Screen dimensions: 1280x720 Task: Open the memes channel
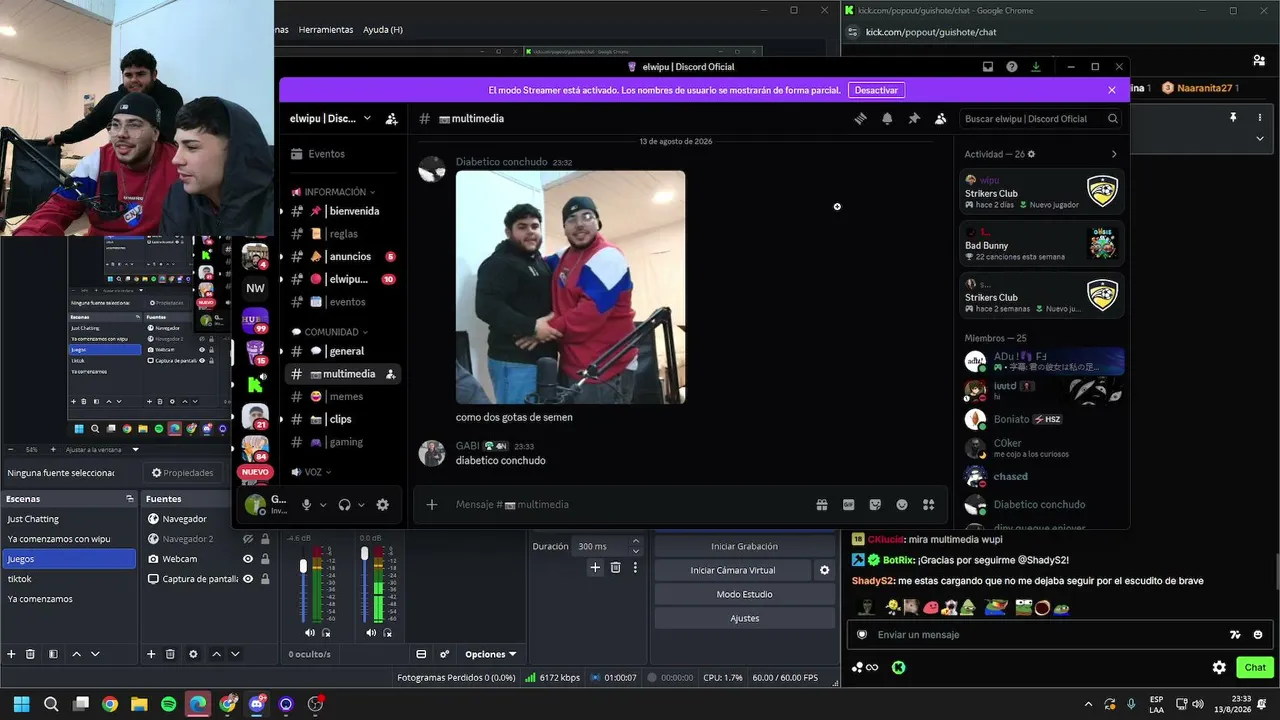tap(344, 397)
